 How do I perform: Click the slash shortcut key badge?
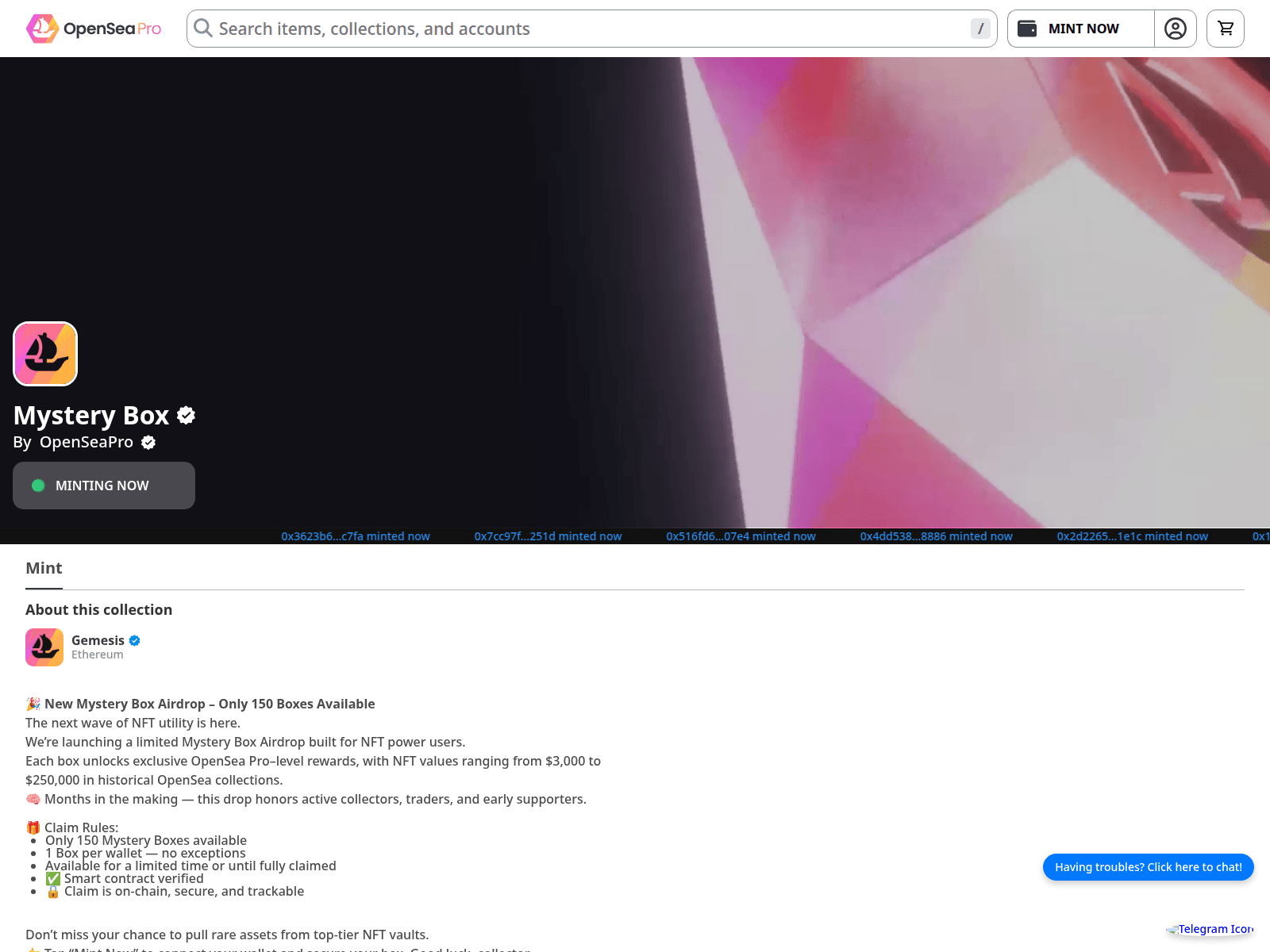point(980,29)
